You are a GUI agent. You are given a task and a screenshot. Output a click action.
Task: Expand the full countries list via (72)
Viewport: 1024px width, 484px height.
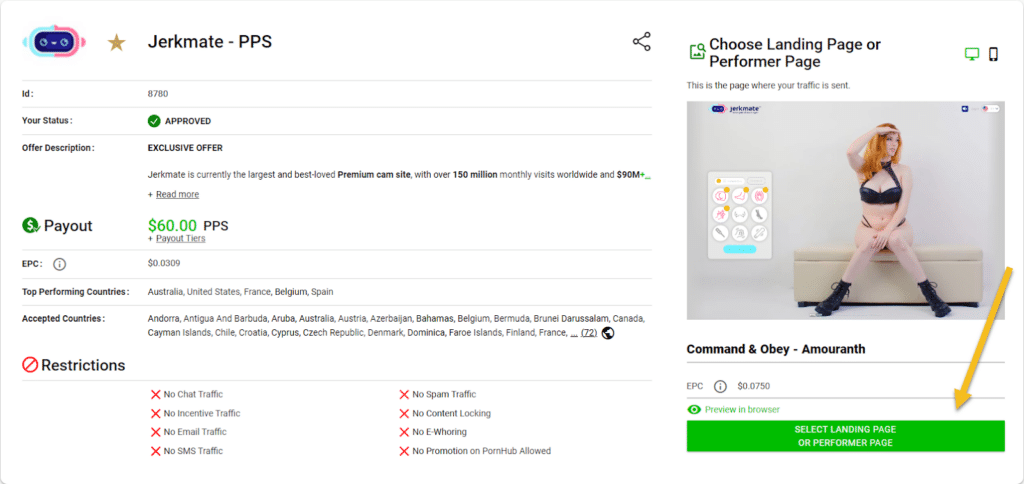tap(588, 333)
